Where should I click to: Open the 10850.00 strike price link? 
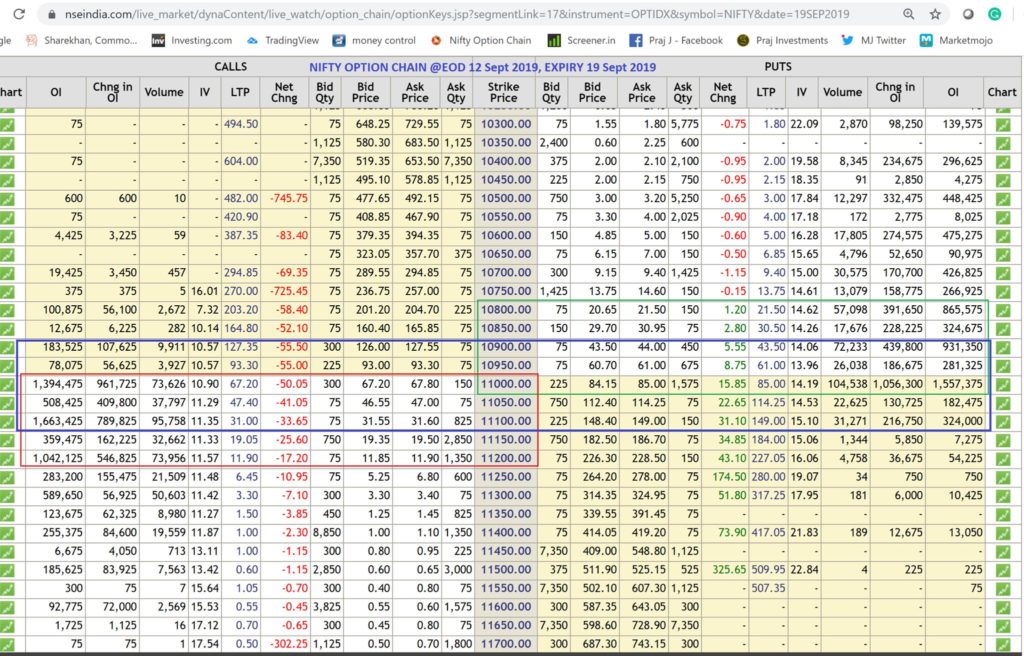pos(506,329)
